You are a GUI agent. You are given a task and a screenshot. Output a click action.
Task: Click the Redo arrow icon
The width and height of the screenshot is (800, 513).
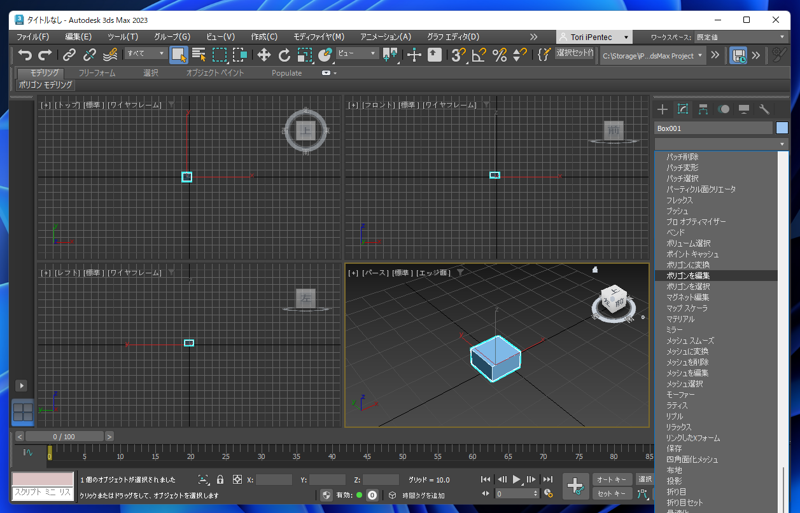click(x=45, y=55)
